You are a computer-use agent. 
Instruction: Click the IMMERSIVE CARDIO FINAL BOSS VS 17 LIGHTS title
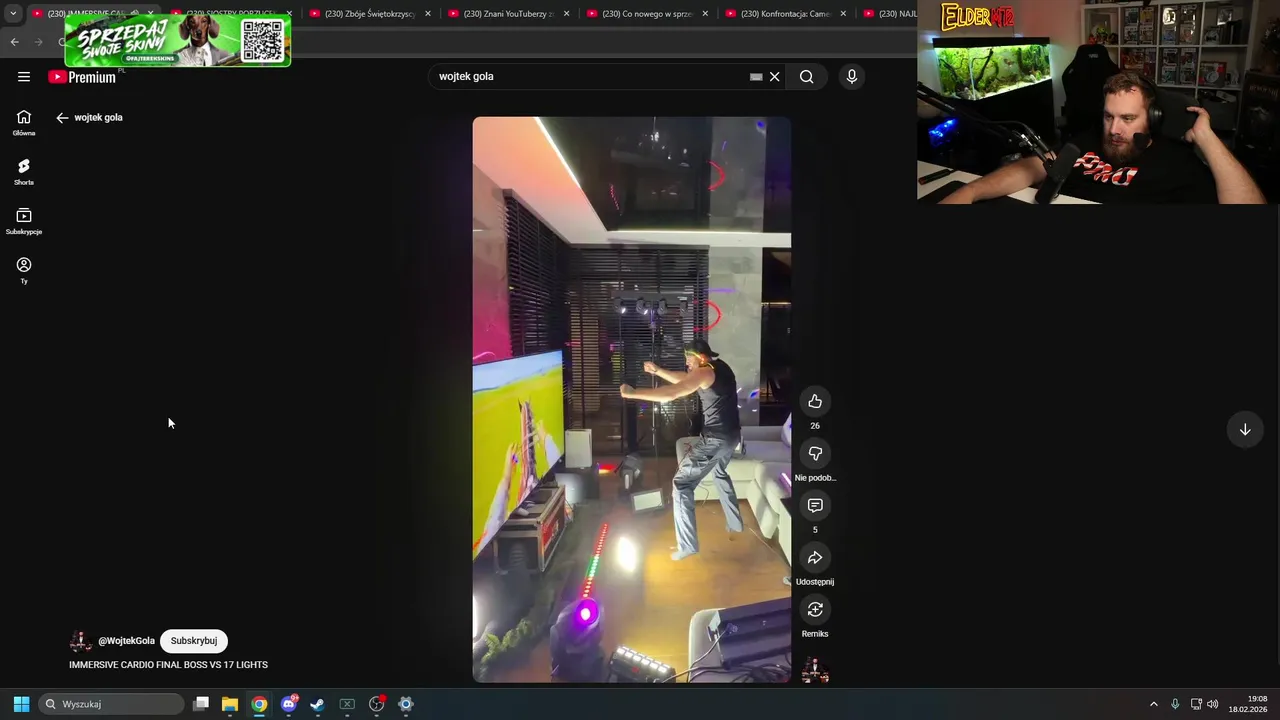[x=168, y=665]
